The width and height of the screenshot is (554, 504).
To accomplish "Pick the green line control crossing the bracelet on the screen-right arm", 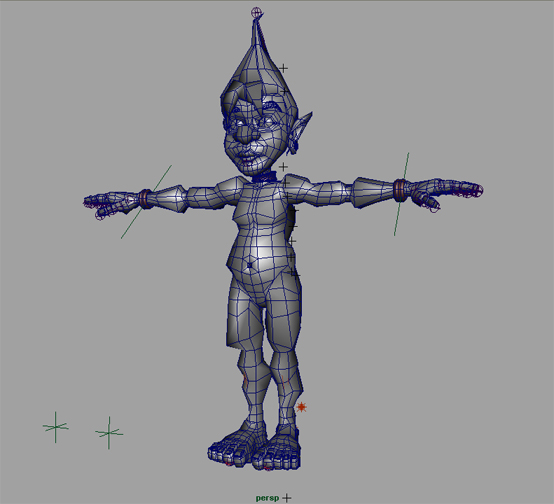I will pyautogui.click(x=402, y=194).
